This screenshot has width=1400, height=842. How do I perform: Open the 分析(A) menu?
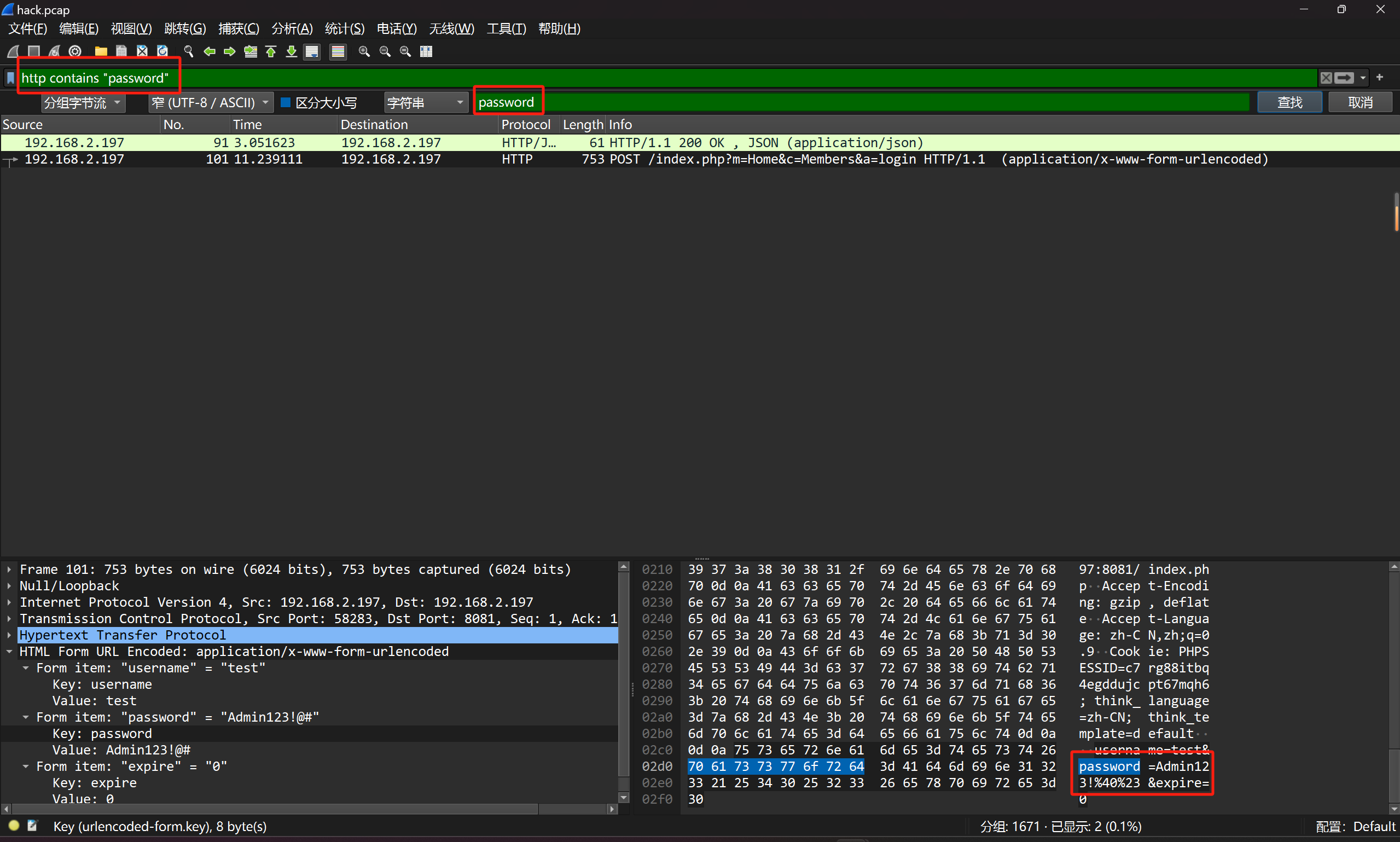292,29
